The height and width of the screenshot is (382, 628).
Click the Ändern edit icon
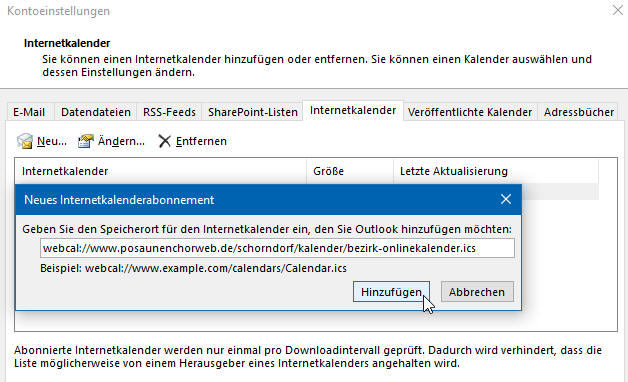[85, 141]
